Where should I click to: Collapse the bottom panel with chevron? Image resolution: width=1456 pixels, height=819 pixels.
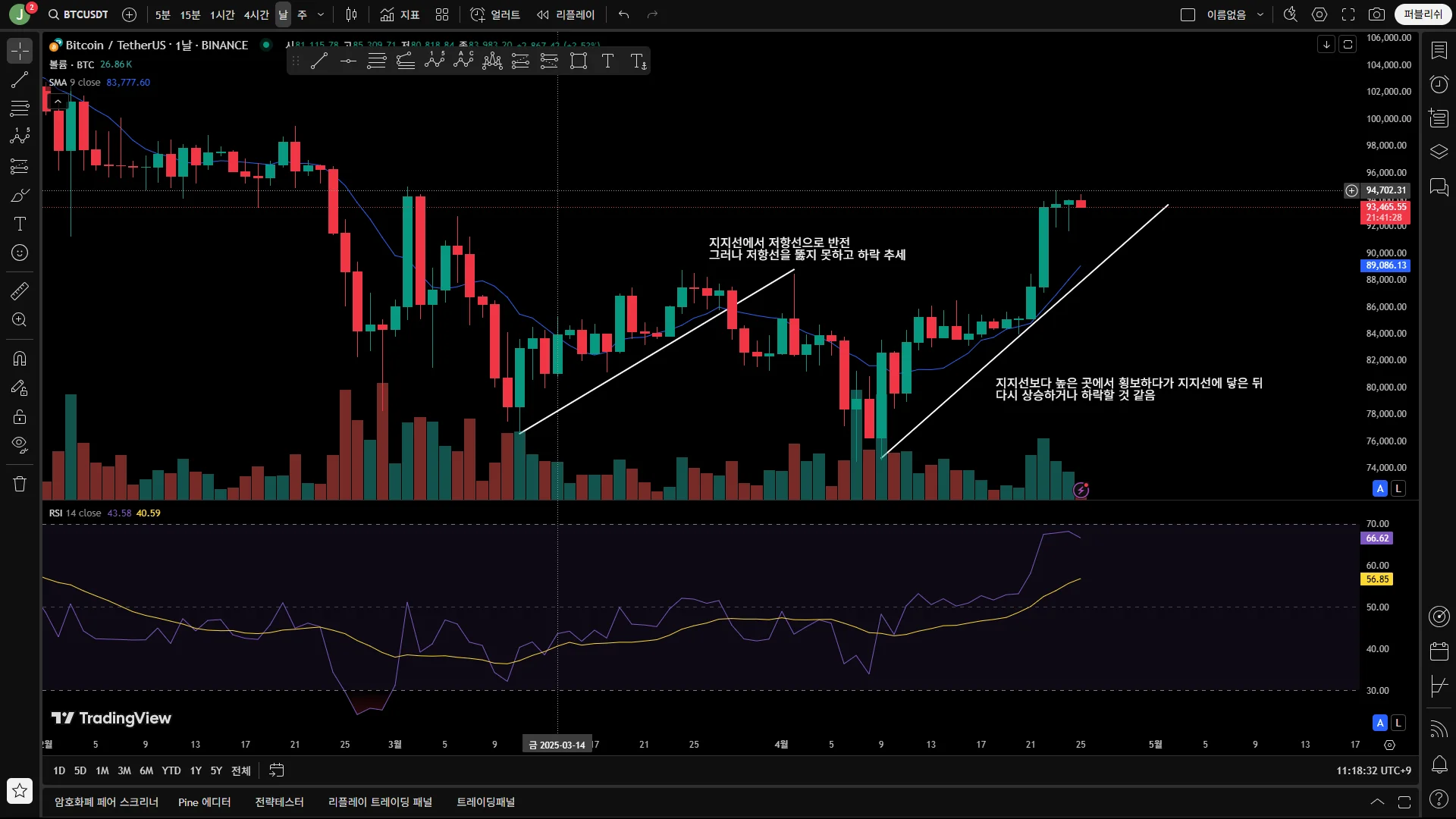pyautogui.click(x=1377, y=802)
